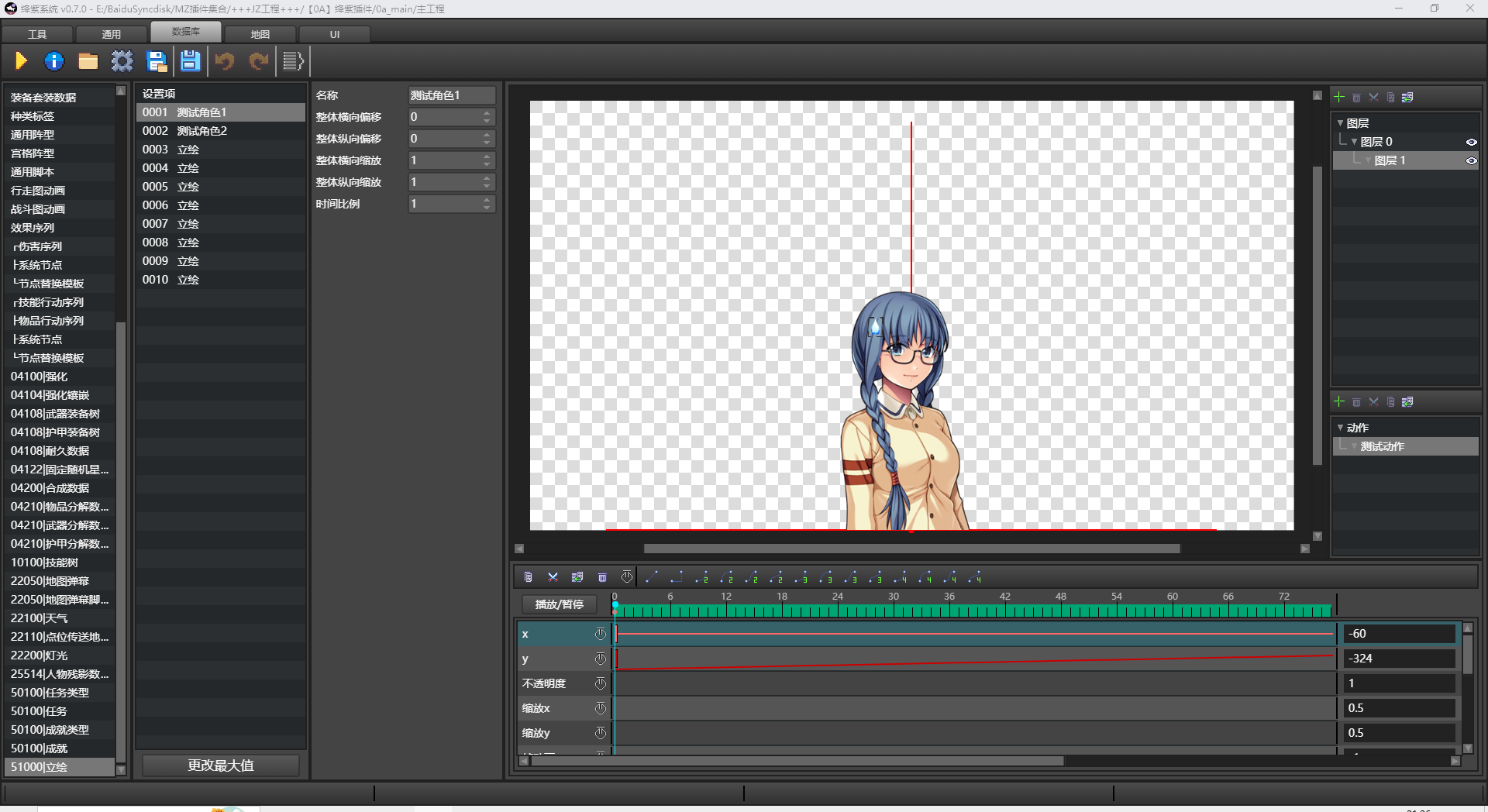Switch to the 工具 tab
1488x812 pixels.
[x=37, y=34]
